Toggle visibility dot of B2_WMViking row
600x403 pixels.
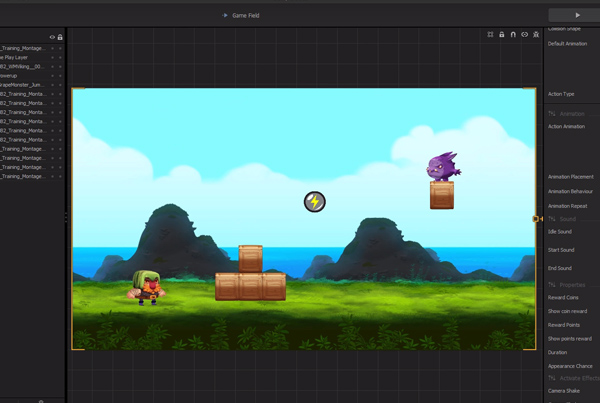[52, 67]
